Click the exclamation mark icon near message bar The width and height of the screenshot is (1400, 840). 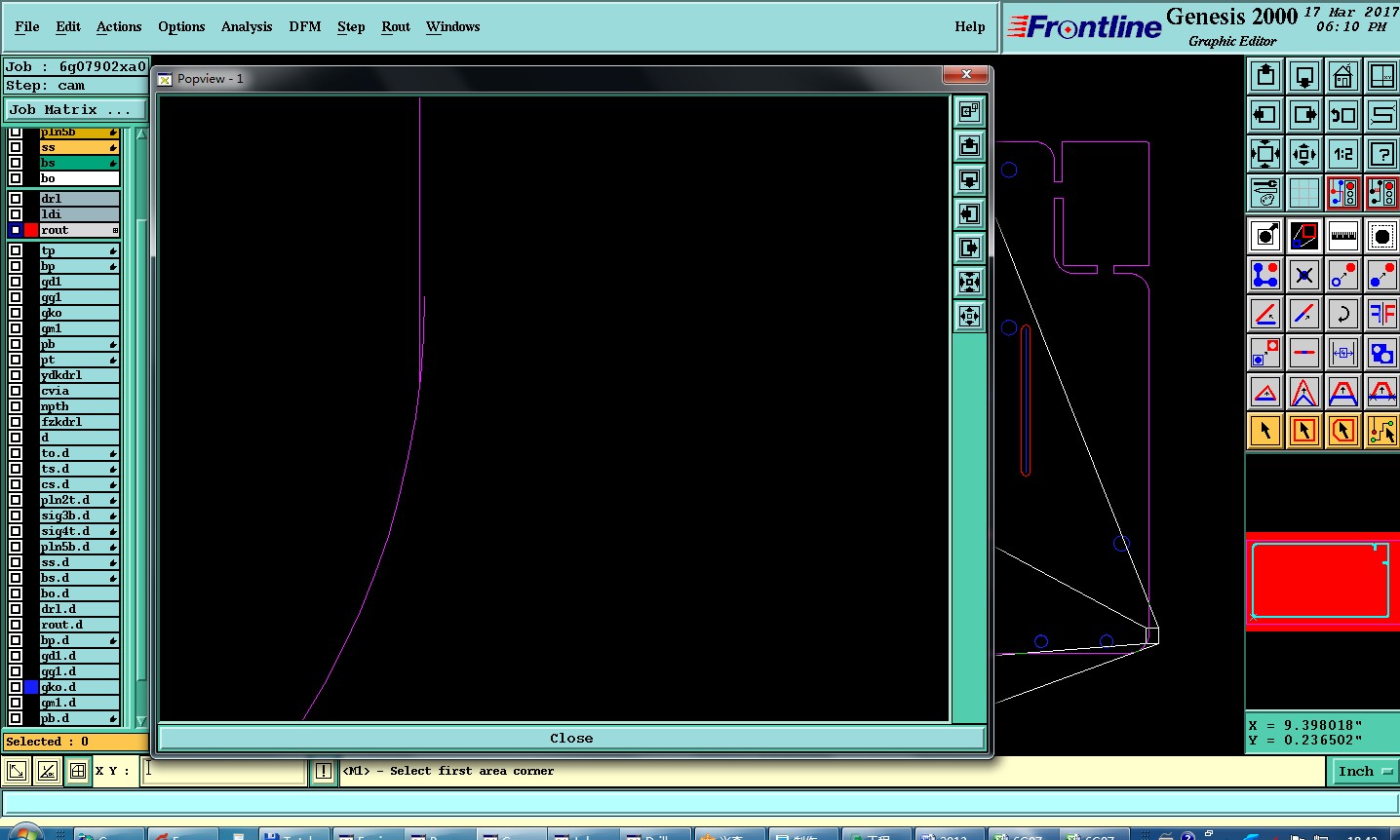(324, 772)
